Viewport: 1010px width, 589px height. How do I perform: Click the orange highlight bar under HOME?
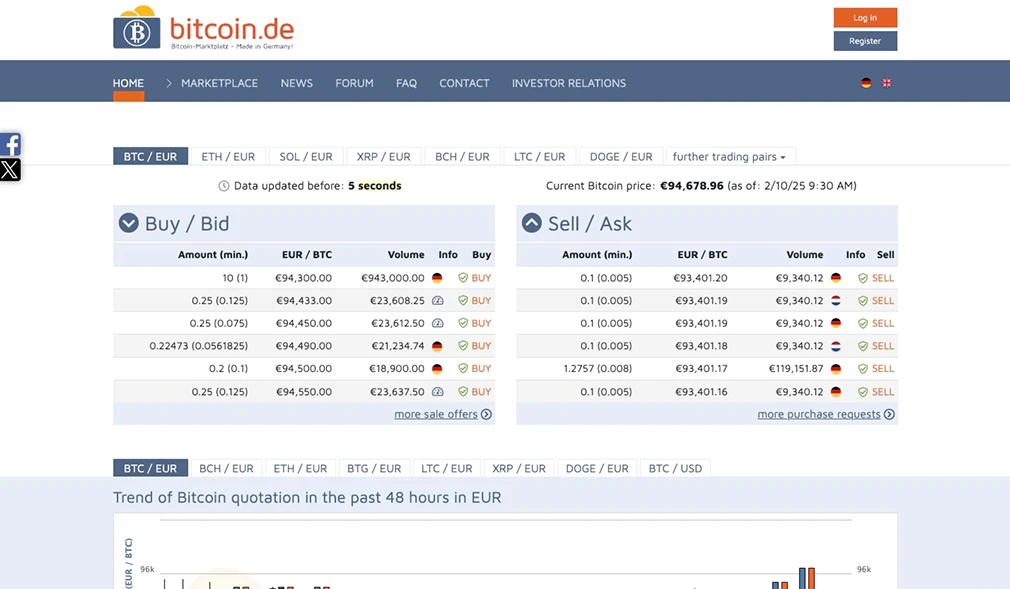coord(128,96)
